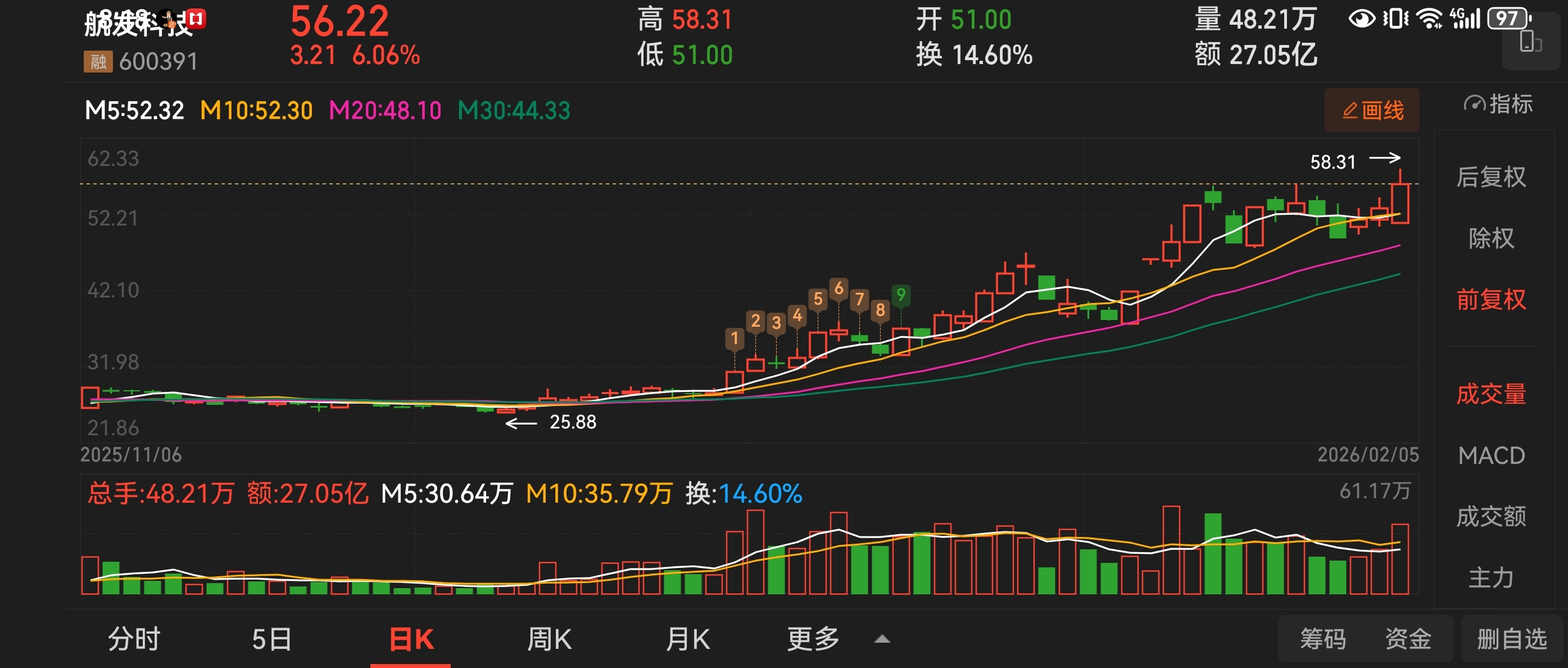Switch to the 周K weekly tab

pyautogui.click(x=549, y=639)
